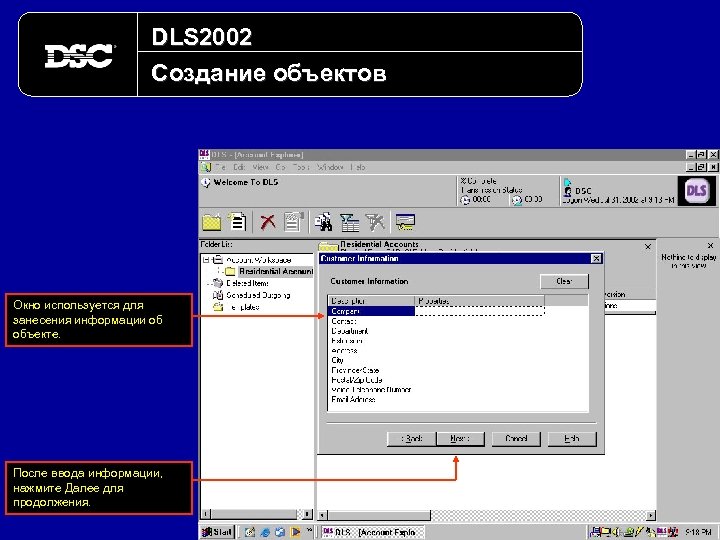Click the first 00:00 clock icon
Image resolution: width=720 pixels, height=540 pixels.
click(x=465, y=200)
